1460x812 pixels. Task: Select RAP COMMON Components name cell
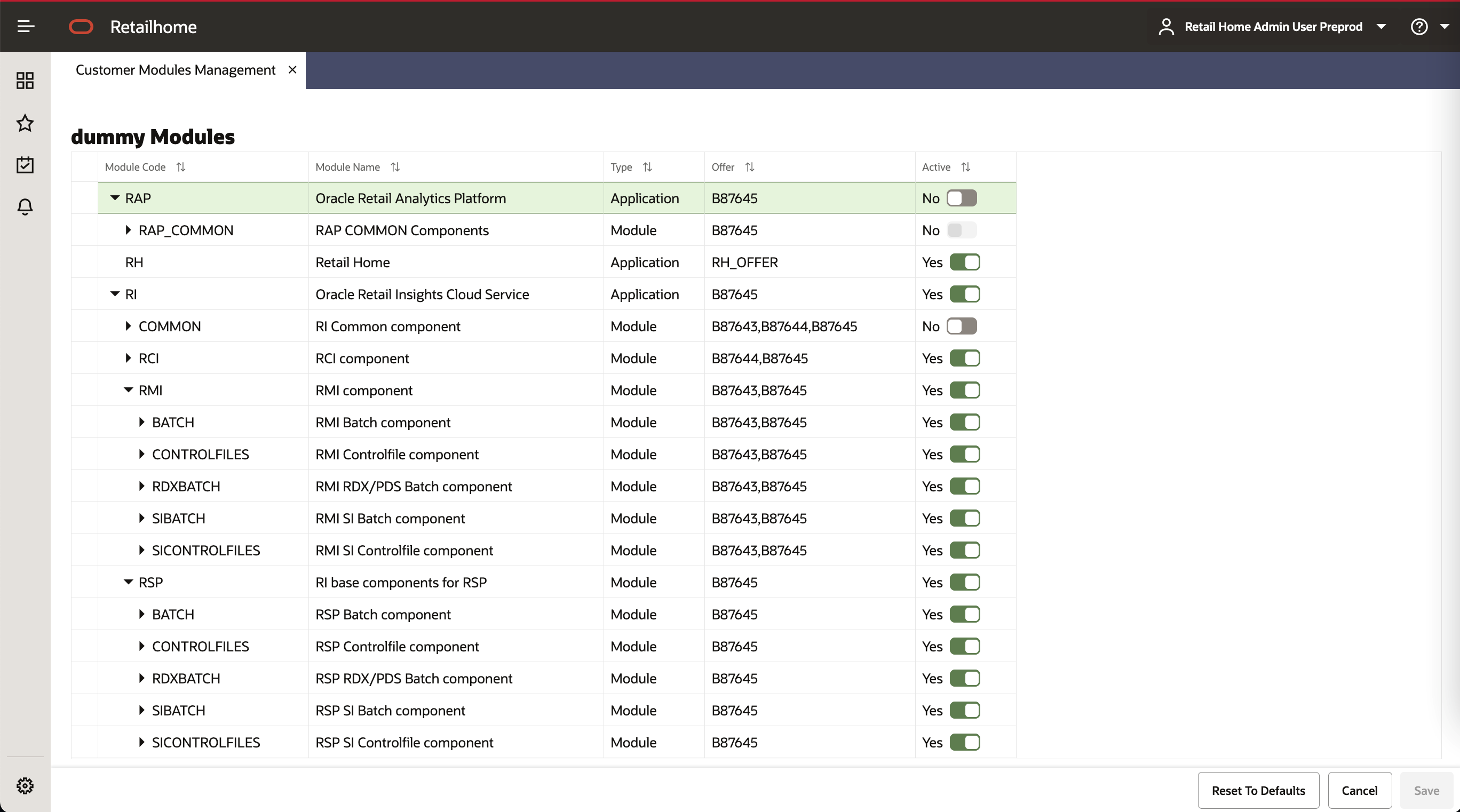click(456, 230)
